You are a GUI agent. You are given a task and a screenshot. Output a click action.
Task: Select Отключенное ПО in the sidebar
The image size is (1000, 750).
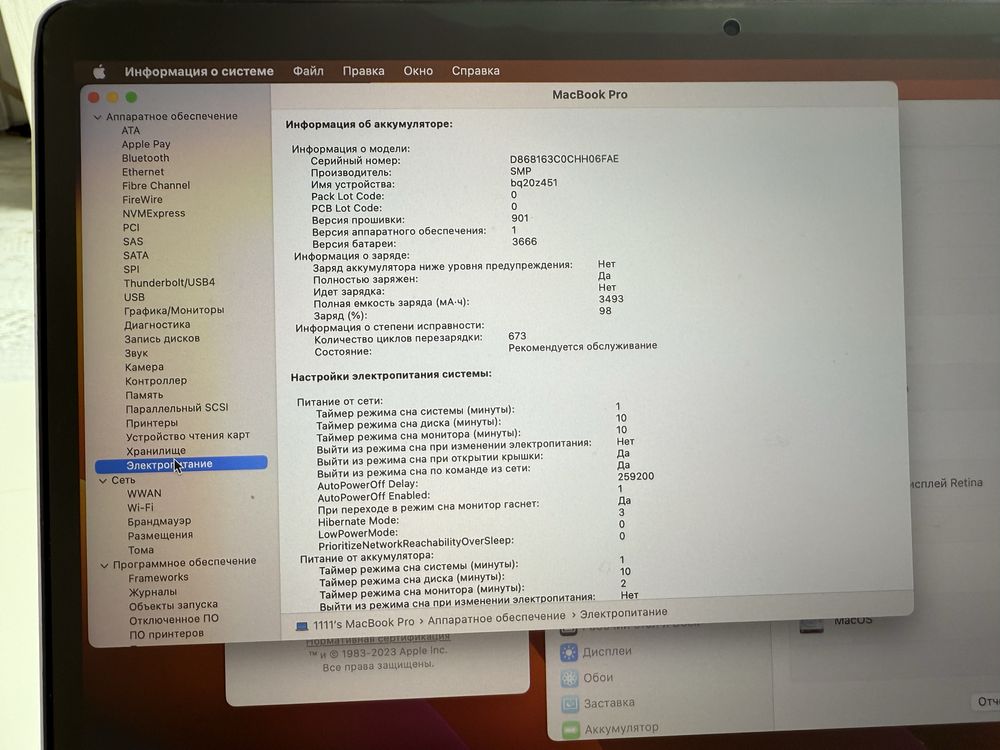tap(174, 619)
